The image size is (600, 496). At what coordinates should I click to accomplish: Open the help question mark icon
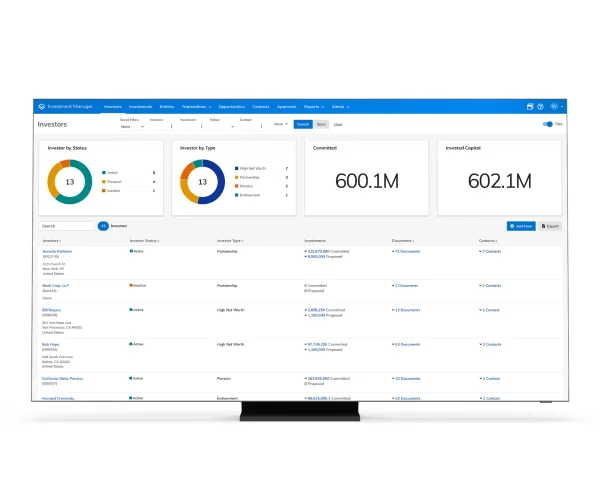(540, 107)
